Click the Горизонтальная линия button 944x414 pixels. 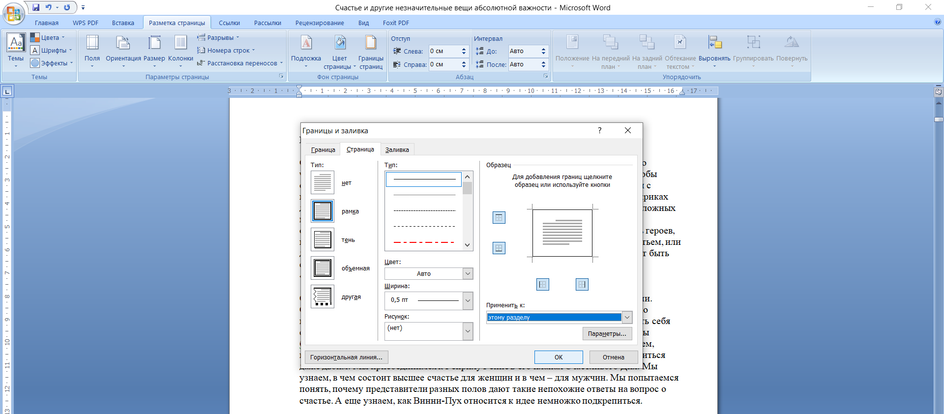346,357
